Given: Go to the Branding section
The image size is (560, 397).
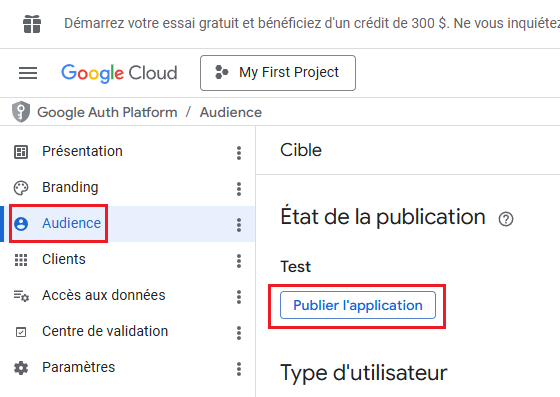Looking at the screenshot, I should click(70, 187).
